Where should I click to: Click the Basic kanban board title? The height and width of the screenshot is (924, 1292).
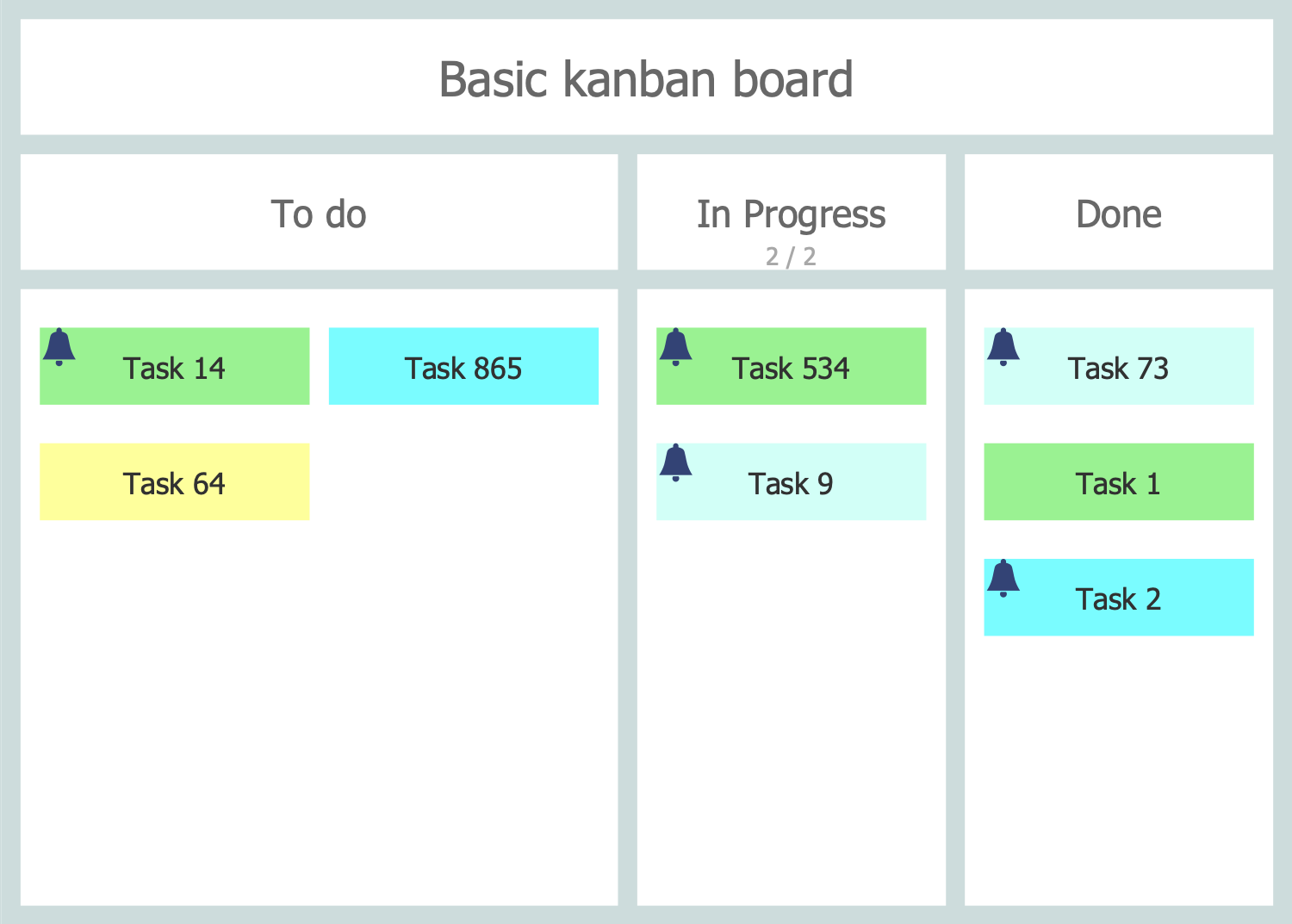[x=646, y=79]
